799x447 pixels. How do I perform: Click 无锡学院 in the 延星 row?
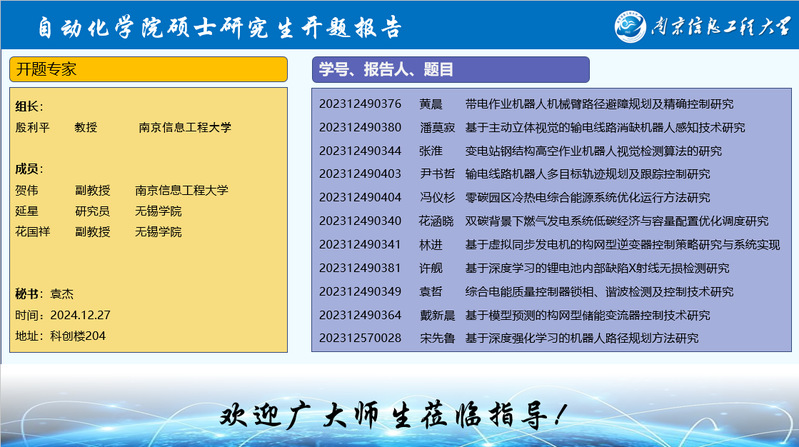coord(159,211)
